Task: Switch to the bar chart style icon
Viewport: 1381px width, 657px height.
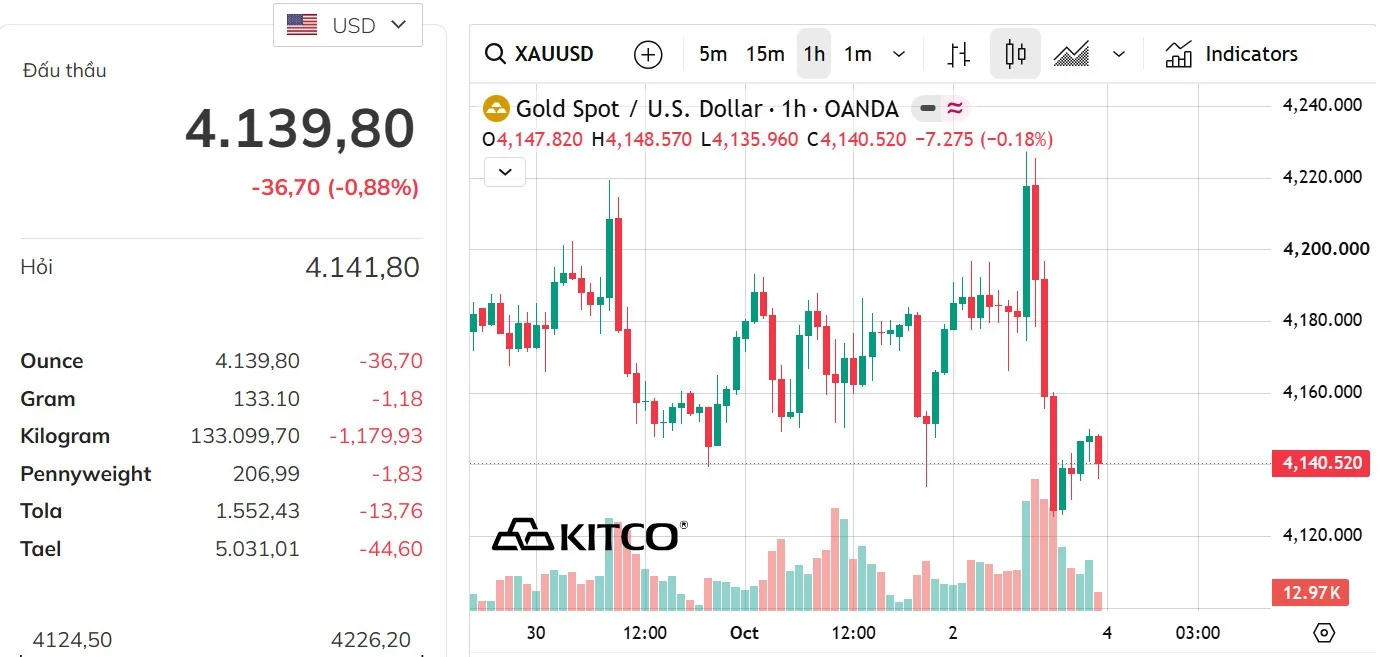Action: point(959,54)
